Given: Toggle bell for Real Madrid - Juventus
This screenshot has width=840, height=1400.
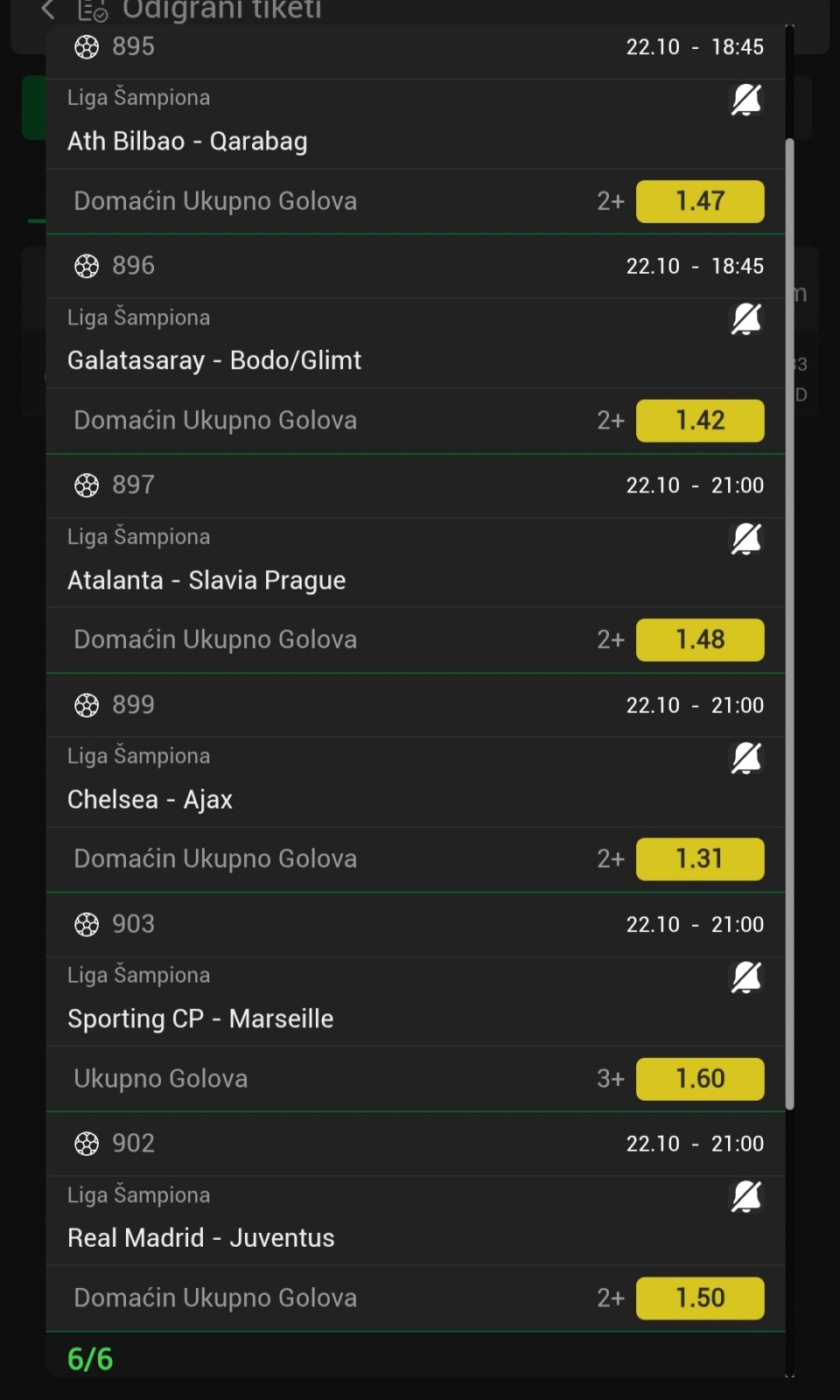Looking at the screenshot, I should point(745,1196).
